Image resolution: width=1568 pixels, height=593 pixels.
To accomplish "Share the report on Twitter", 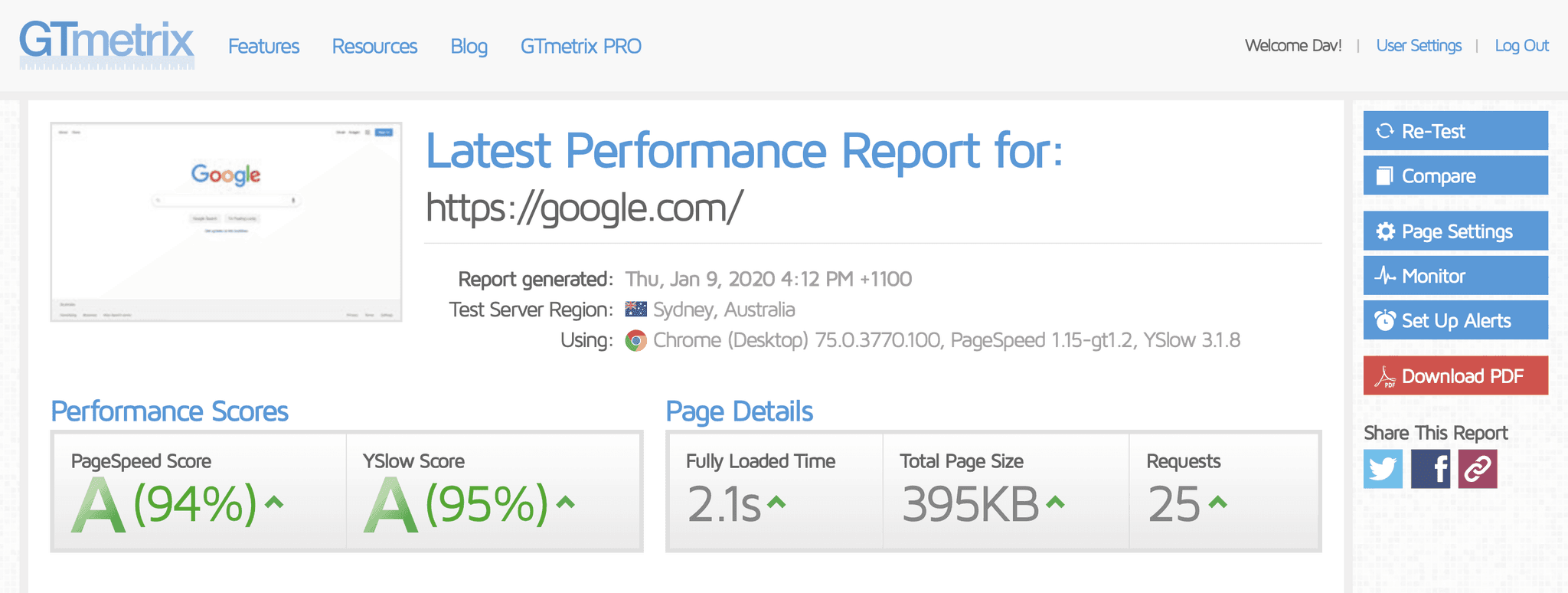I will (x=1383, y=469).
